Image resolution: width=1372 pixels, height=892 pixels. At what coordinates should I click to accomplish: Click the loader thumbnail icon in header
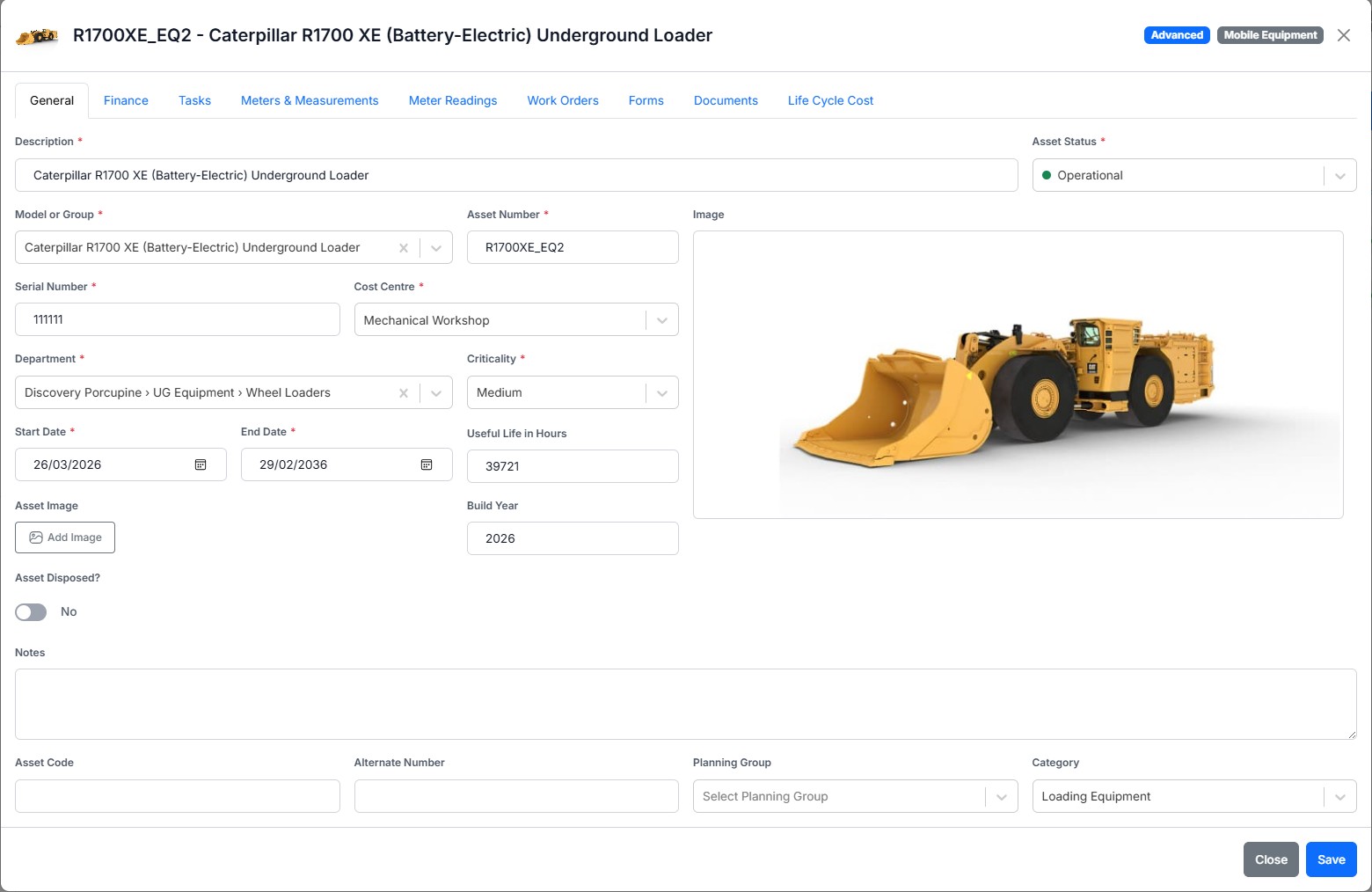tap(37, 36)
